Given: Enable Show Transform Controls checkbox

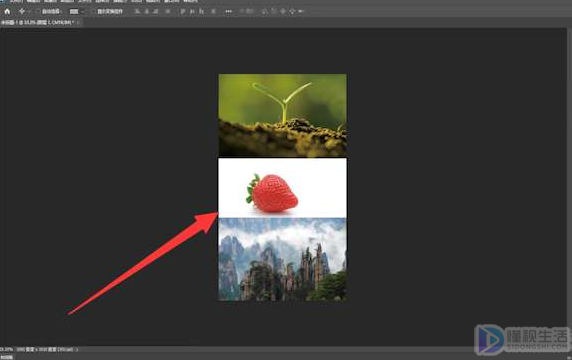Looking at the screenshot, I should (x=93, y=12).
